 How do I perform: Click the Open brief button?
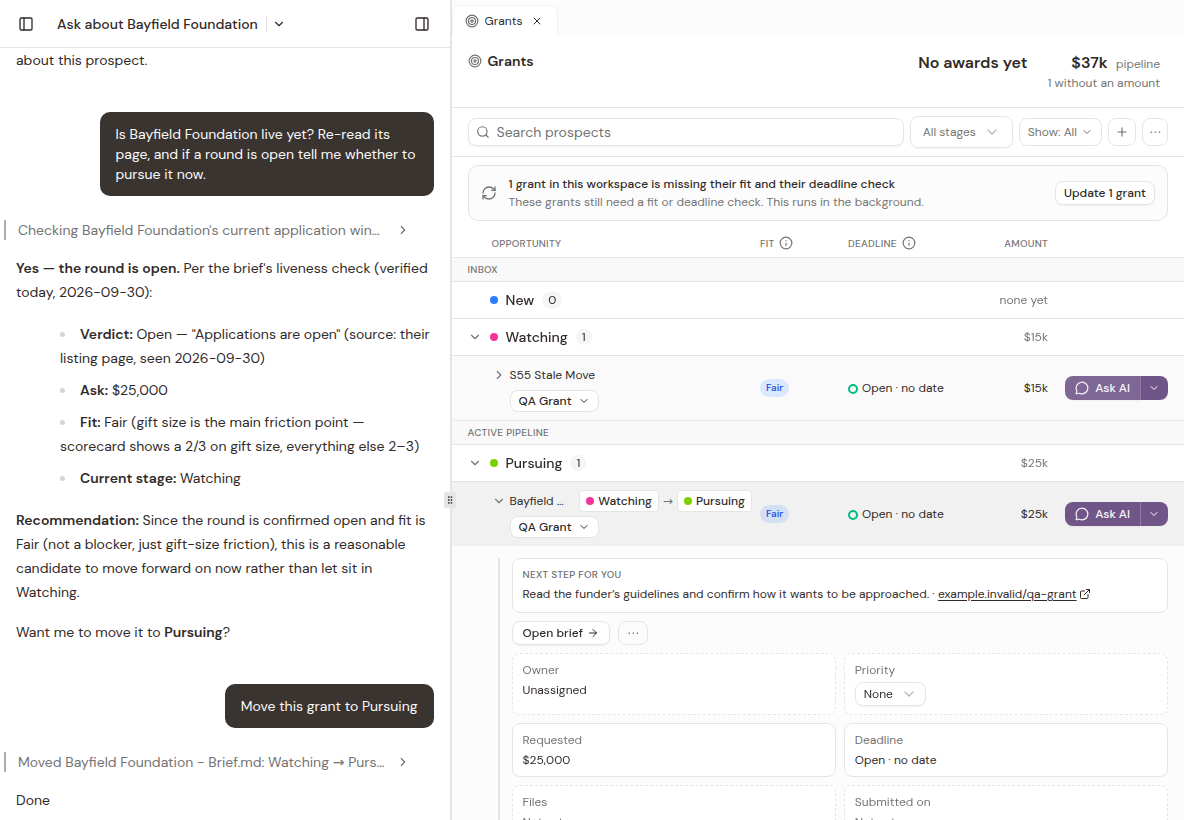point(560,633)
